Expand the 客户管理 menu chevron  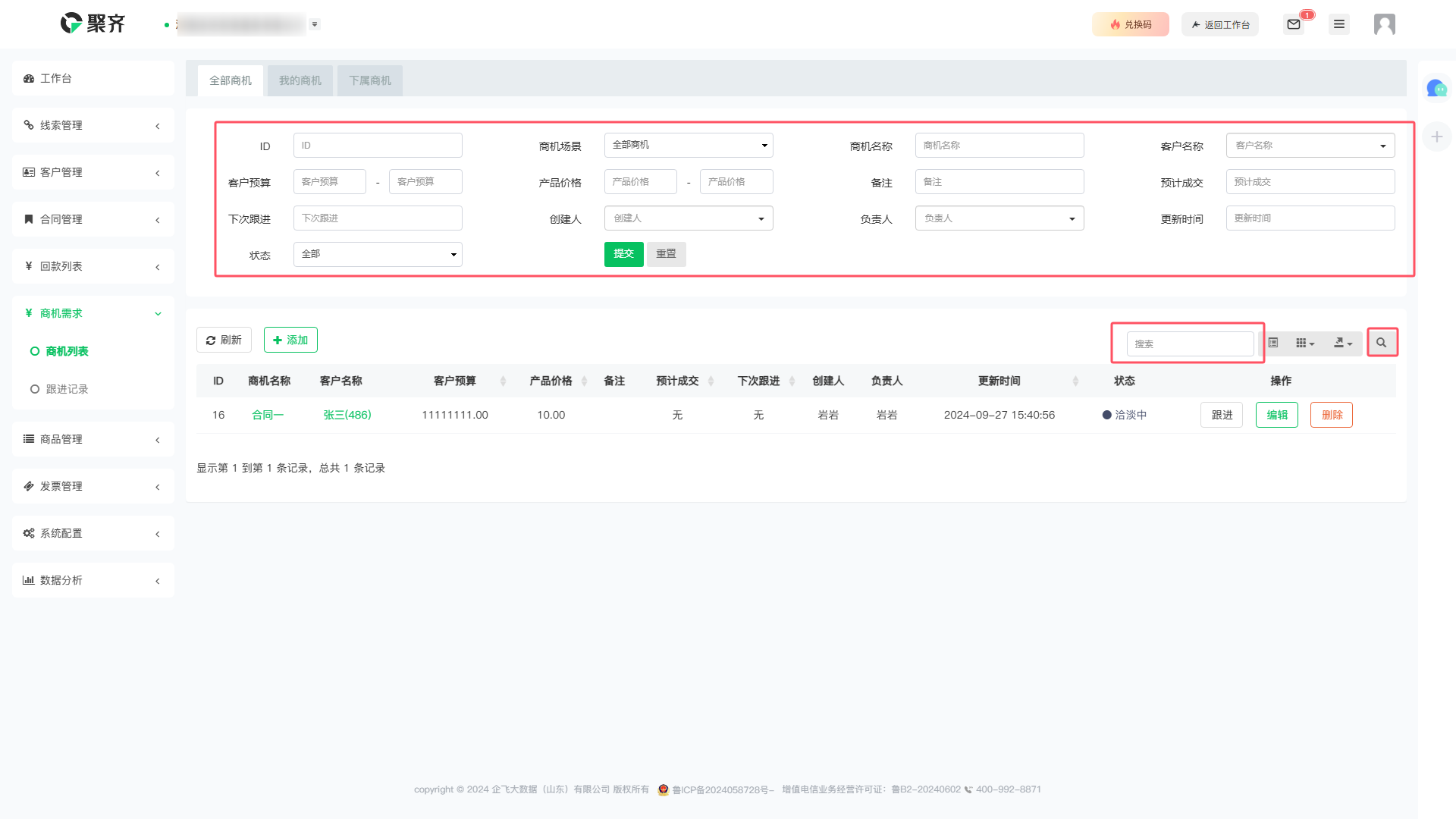click(158, 173)
